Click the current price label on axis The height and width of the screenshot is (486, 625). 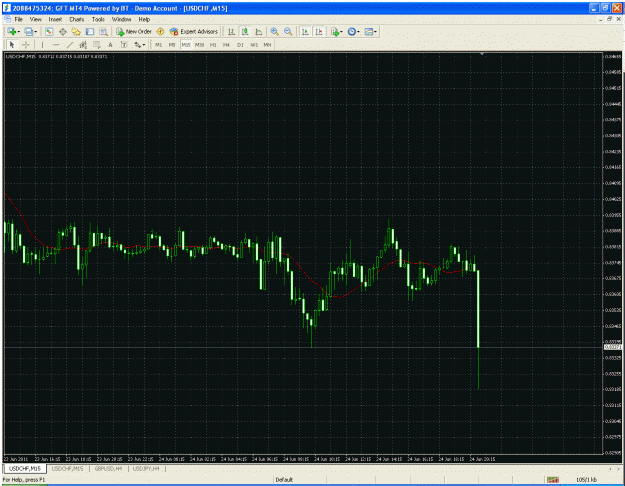click(x=613, y=348)
